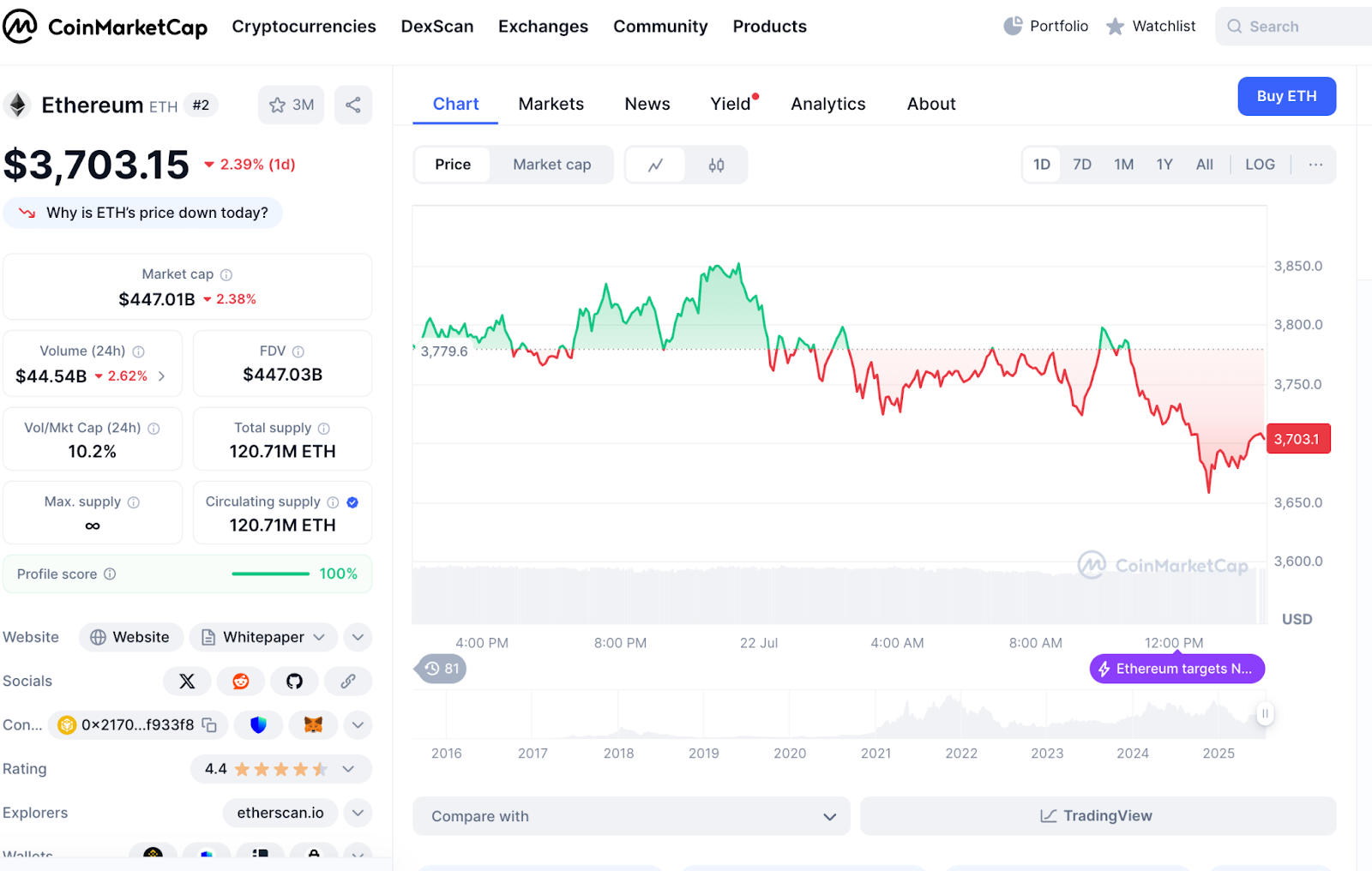
Task: Open Volume (24h) info icon
Action: (139, 351)
